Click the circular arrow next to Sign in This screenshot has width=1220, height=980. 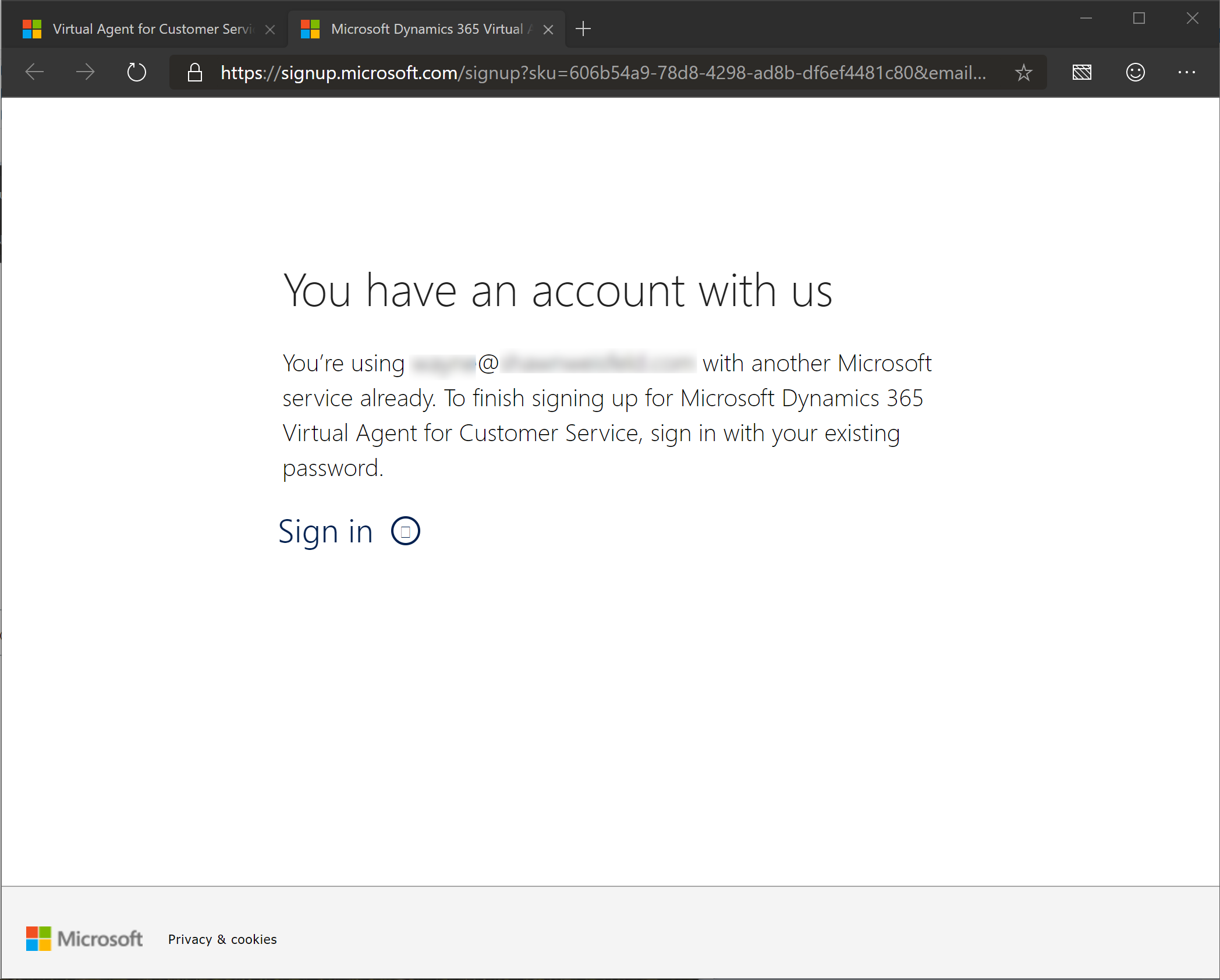tap(405, 531)
